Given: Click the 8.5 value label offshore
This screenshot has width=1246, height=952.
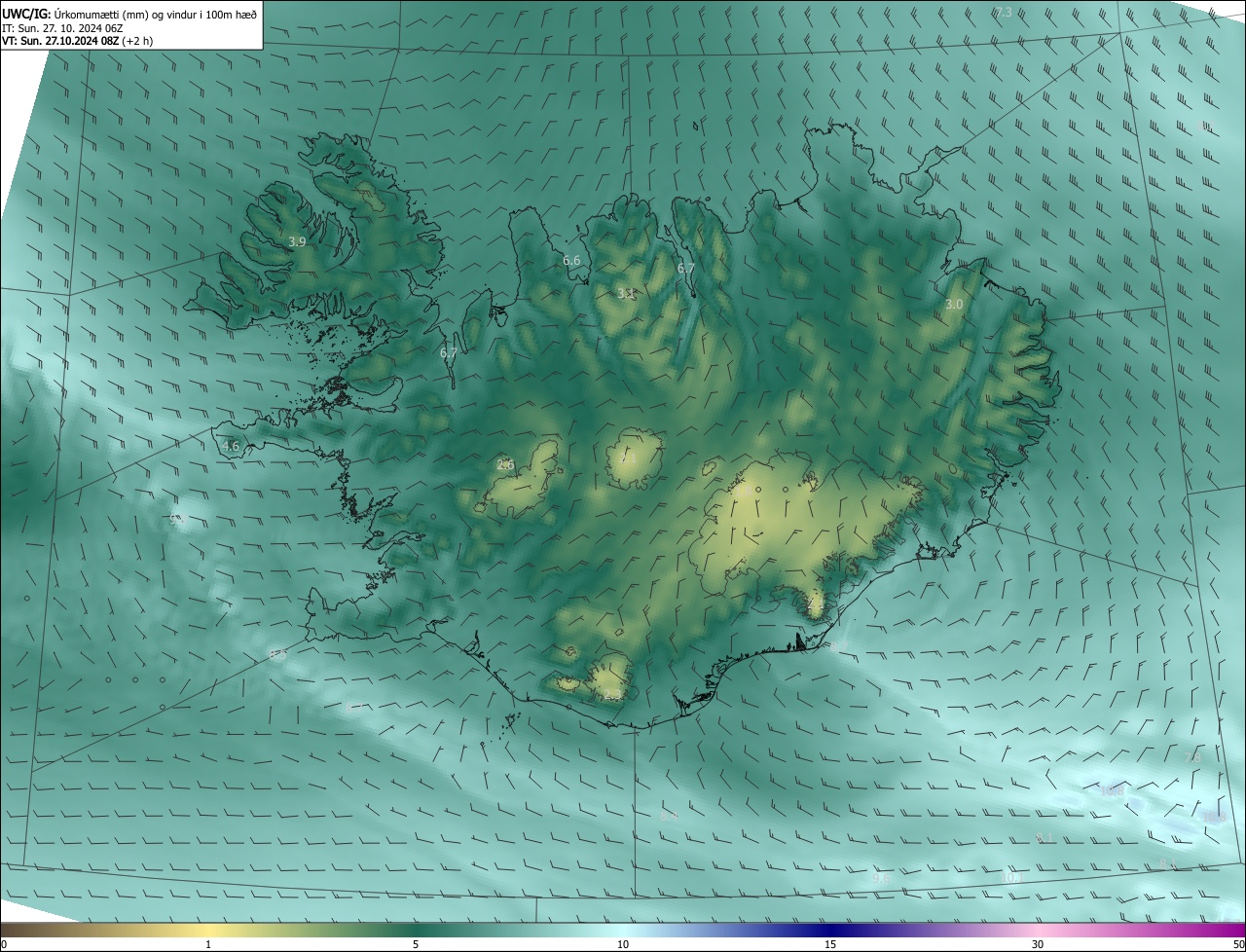Looking at the screenshot, I should tap(277, 655).
